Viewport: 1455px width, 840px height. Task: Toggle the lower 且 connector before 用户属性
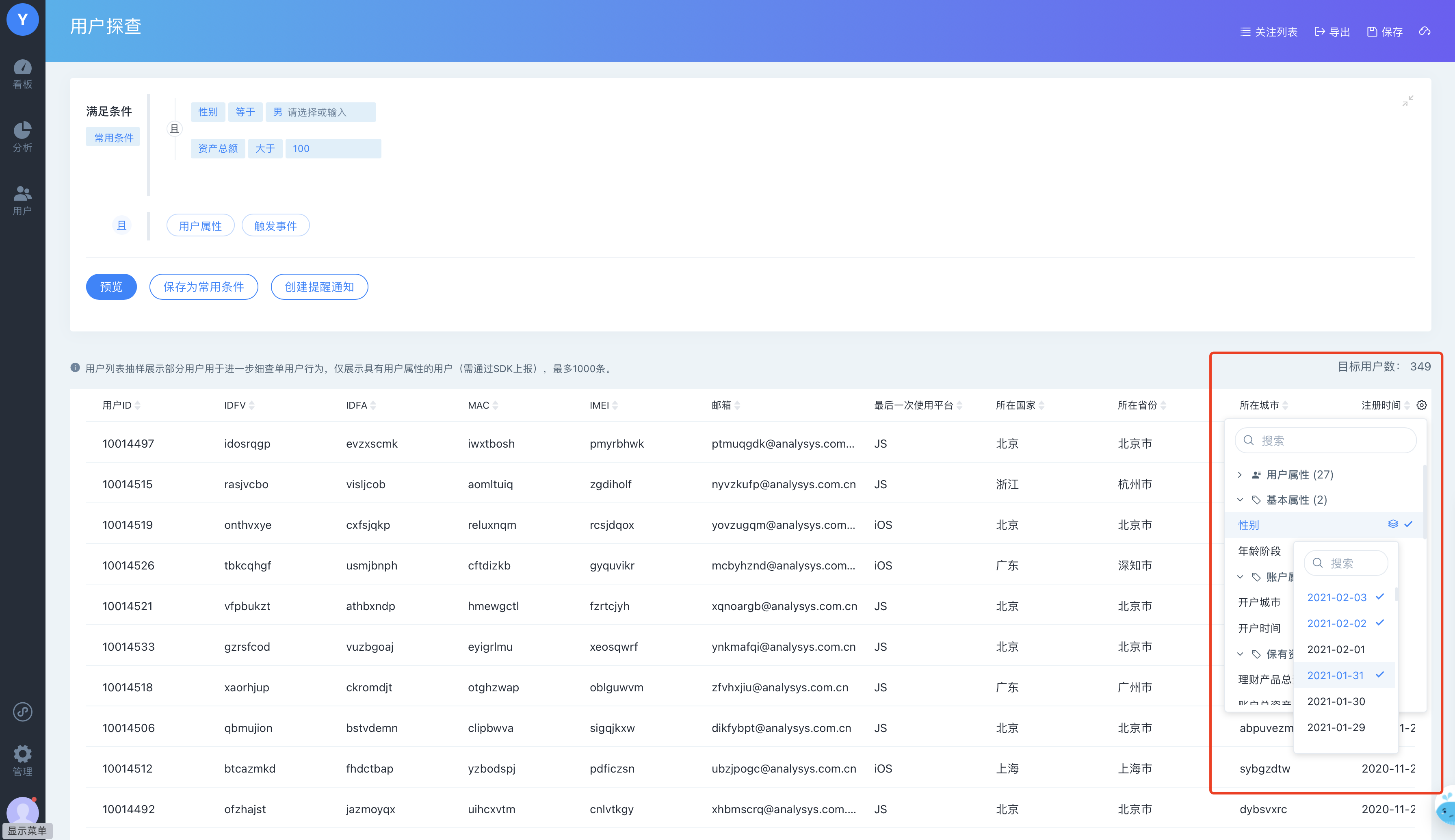[121, 225]
